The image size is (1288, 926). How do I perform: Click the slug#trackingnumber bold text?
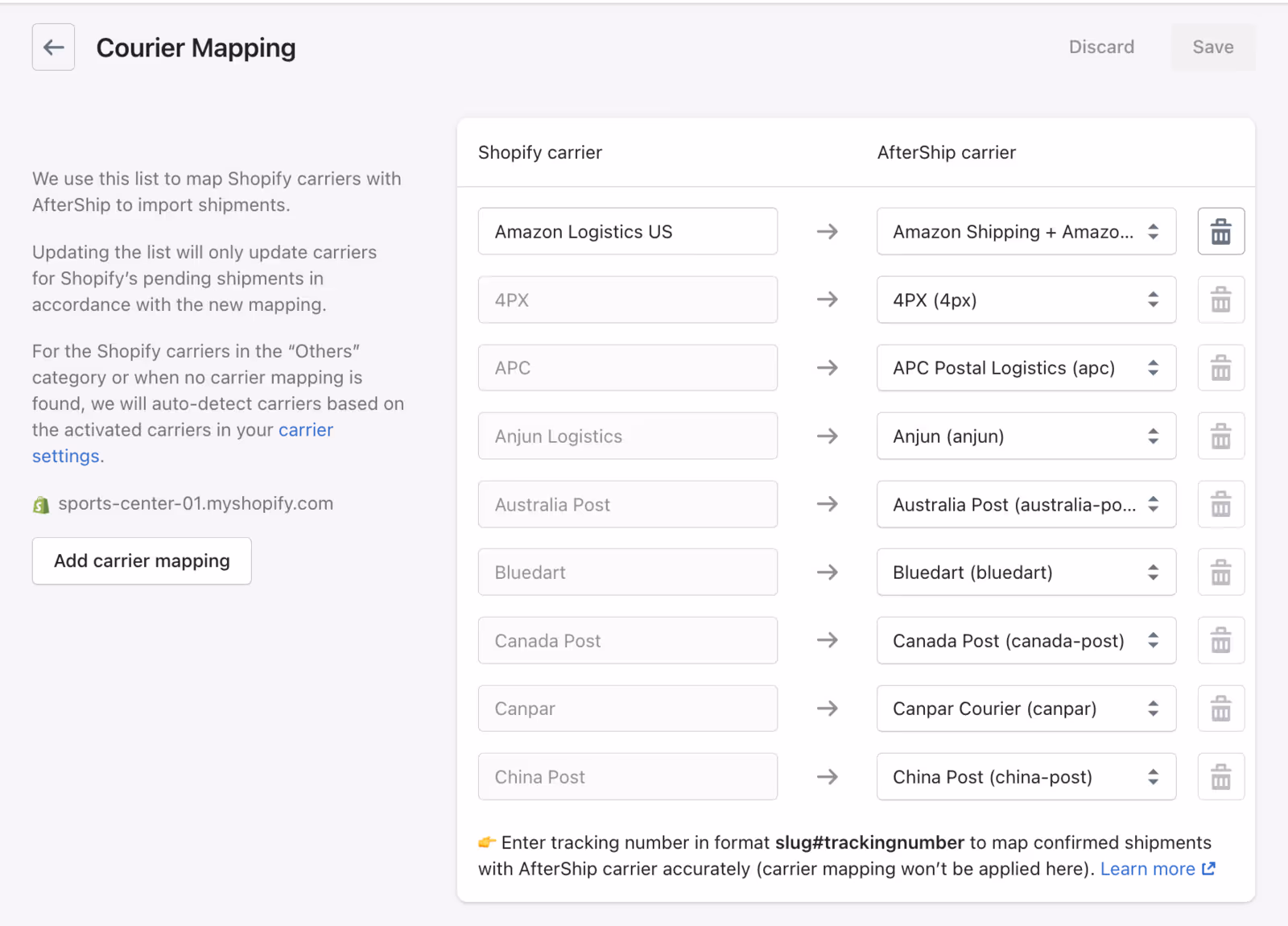(x=869, y=843)
